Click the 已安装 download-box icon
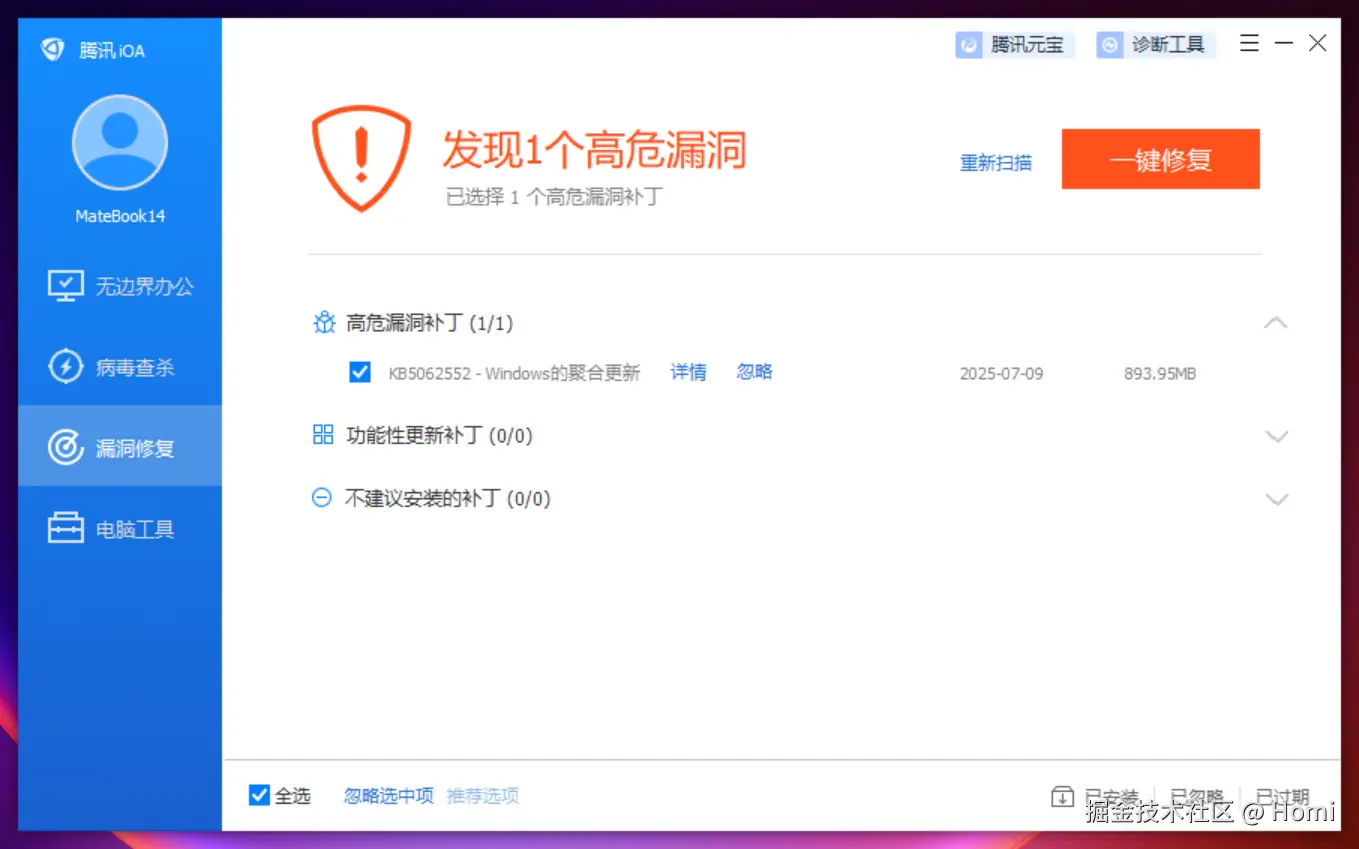This screenshot has height=849, width=1359. coord(1062,797)
